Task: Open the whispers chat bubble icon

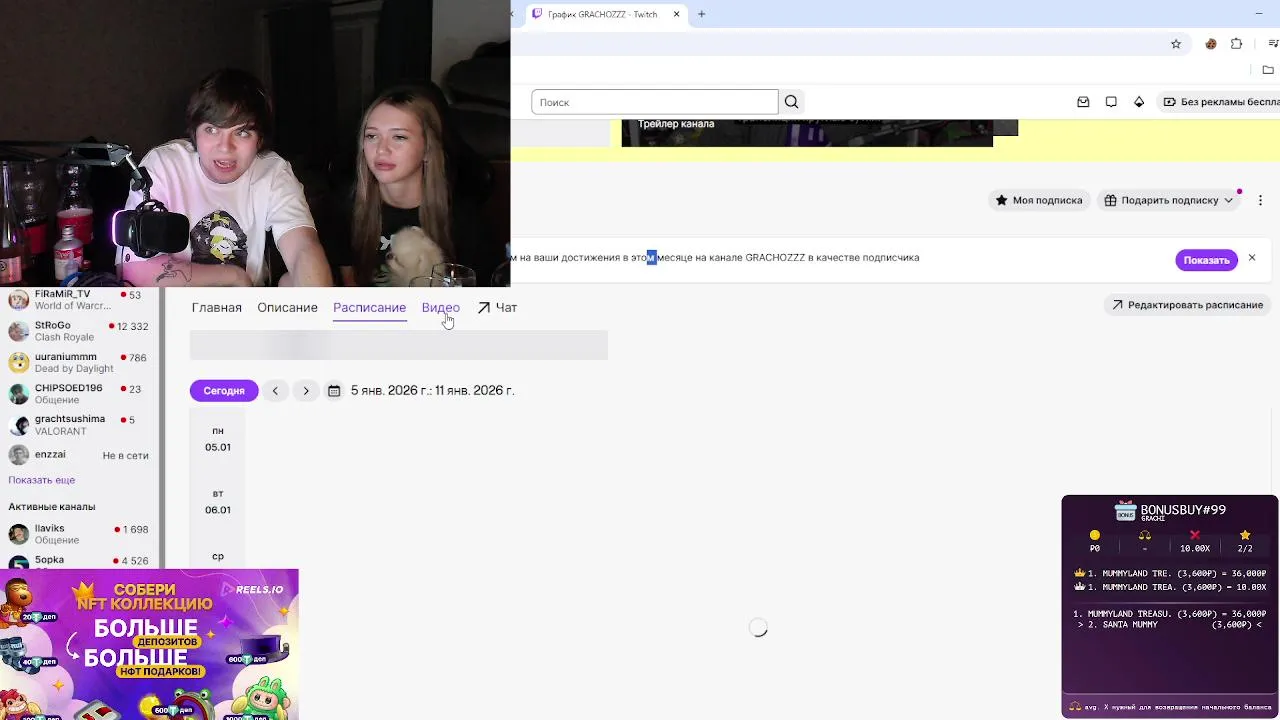Action: [x=1111, y=102]
